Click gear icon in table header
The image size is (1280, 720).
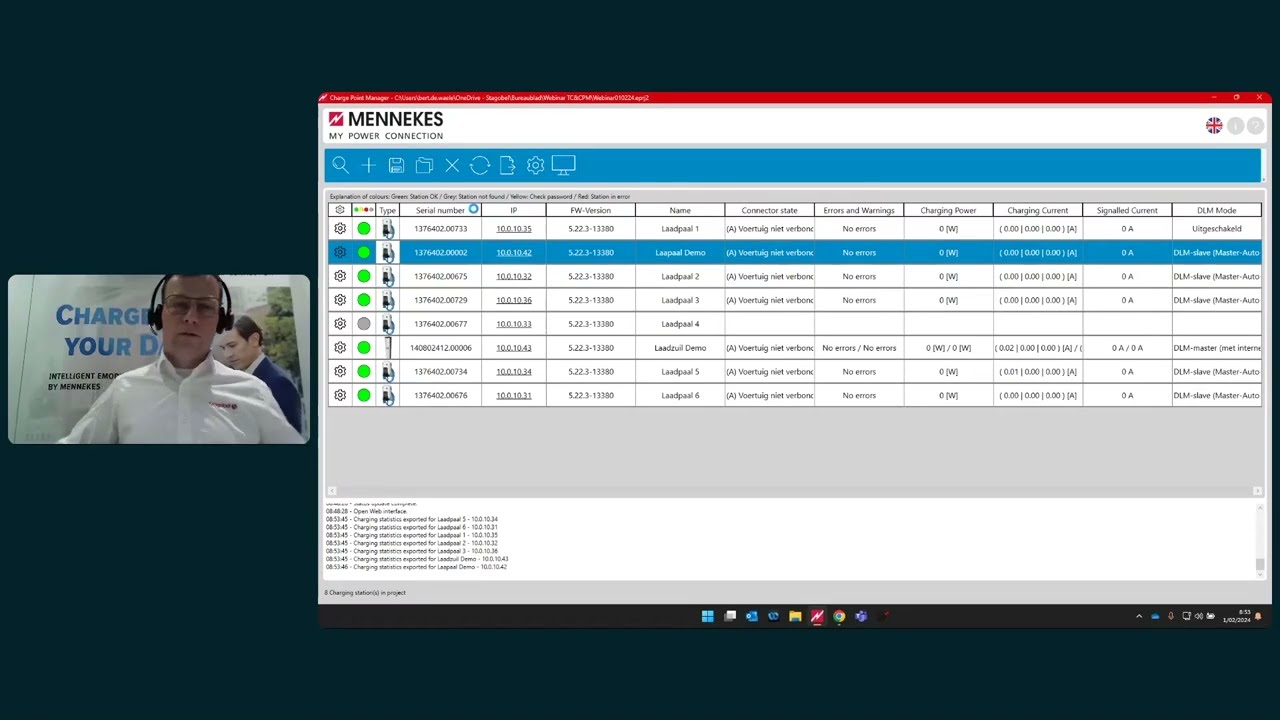340,210
